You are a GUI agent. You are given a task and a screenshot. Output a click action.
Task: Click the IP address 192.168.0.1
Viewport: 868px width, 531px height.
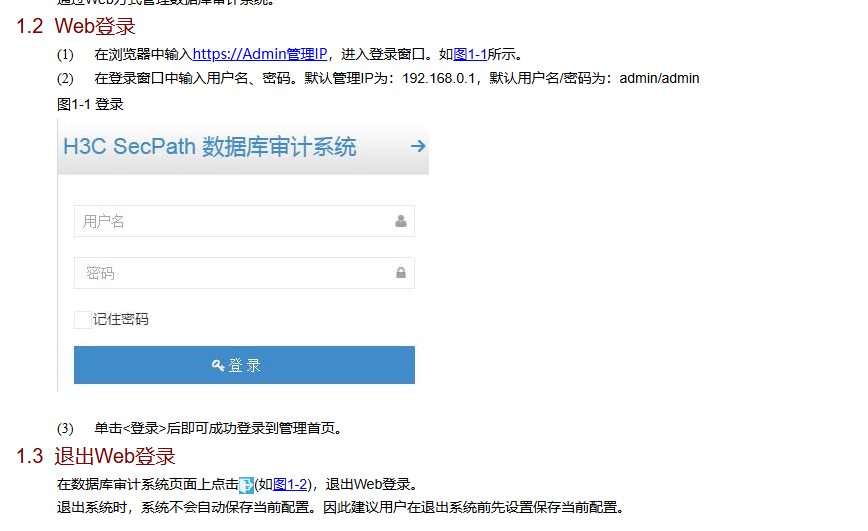[438, 79]
